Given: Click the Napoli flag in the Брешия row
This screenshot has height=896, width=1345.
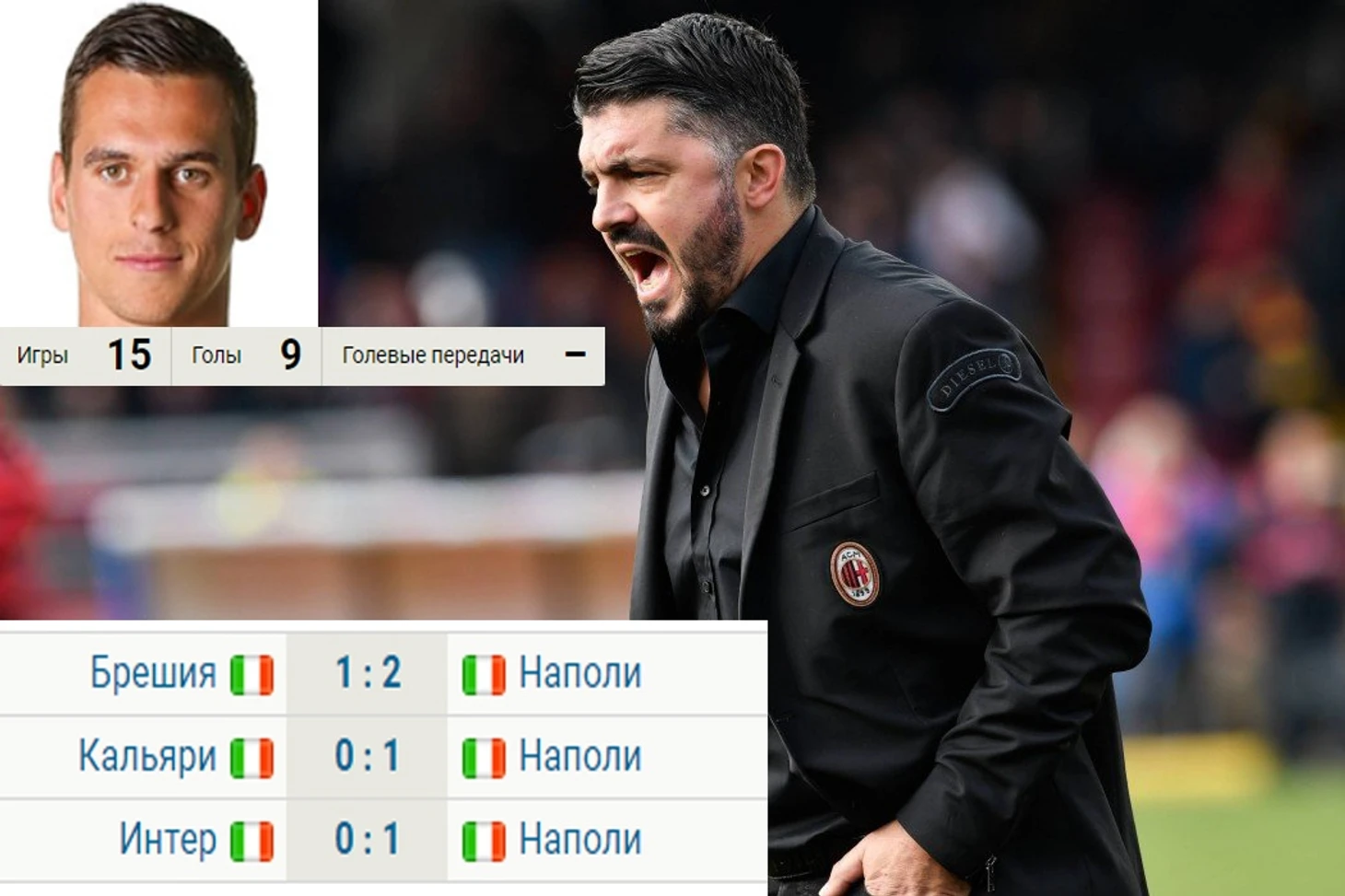Looking at the screenshot, I should pyautogui.click(x=484, y=674).
